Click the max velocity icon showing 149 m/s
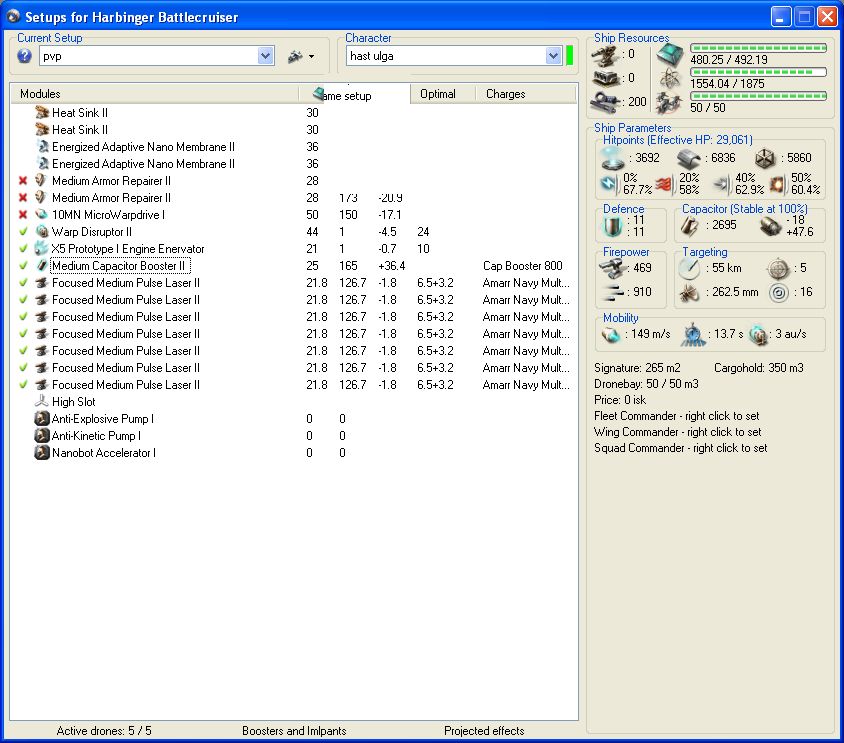The height and width of the screenshot is (743, 844). [610, 334]
